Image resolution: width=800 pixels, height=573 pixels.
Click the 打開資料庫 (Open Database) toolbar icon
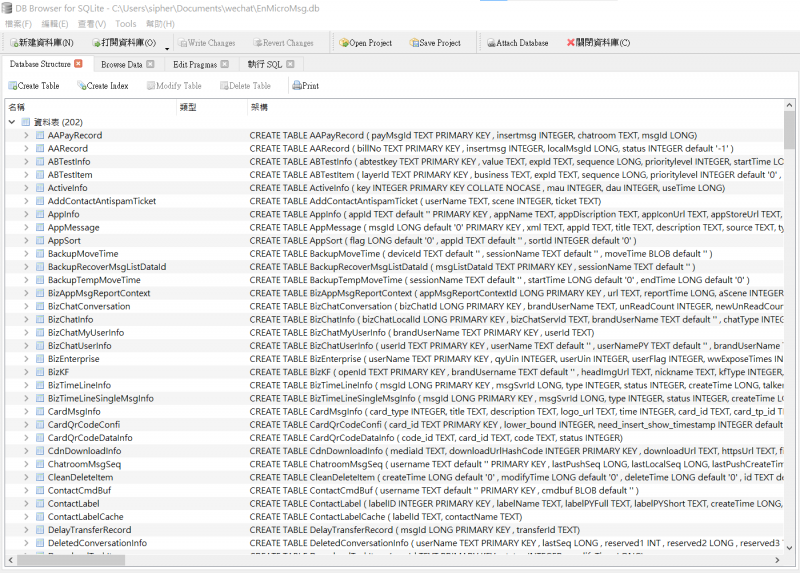pyautogui.click(x=97, y=43)
